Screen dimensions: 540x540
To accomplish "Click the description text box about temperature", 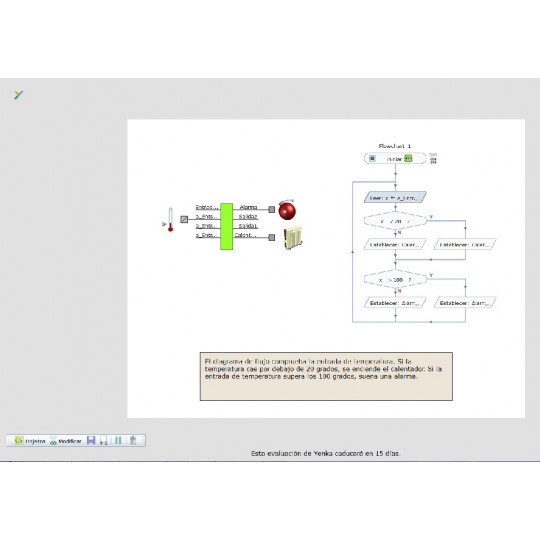I will (x=326, y=376).
